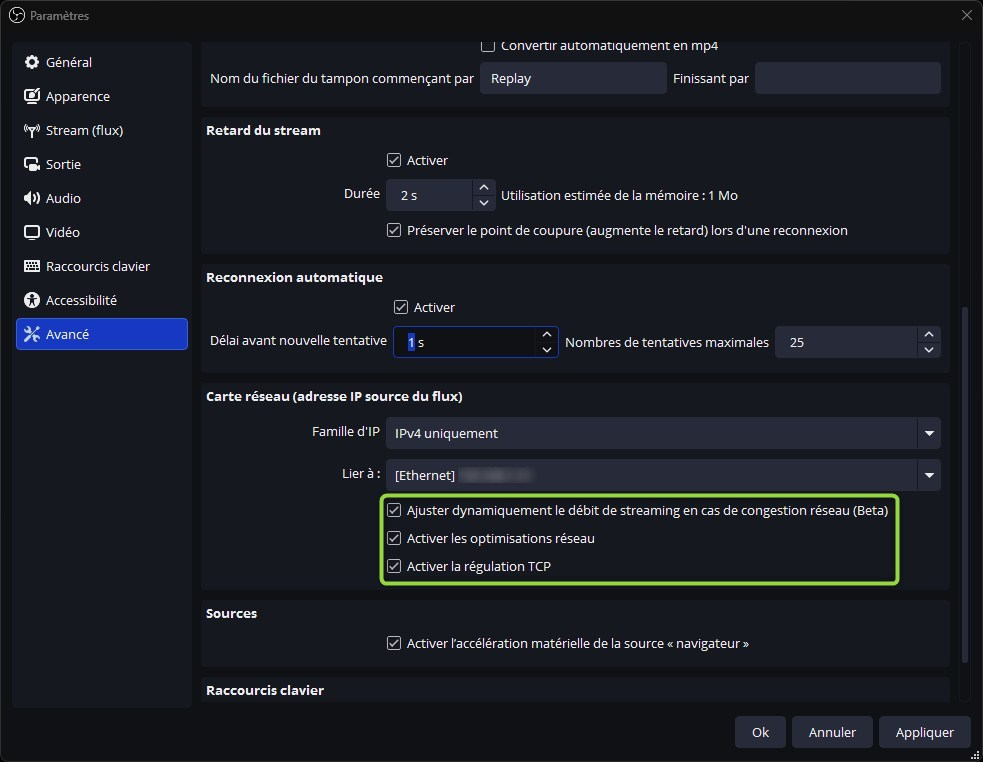
Task: Click the Apparence sidebar icon
Action: (31, 97)
